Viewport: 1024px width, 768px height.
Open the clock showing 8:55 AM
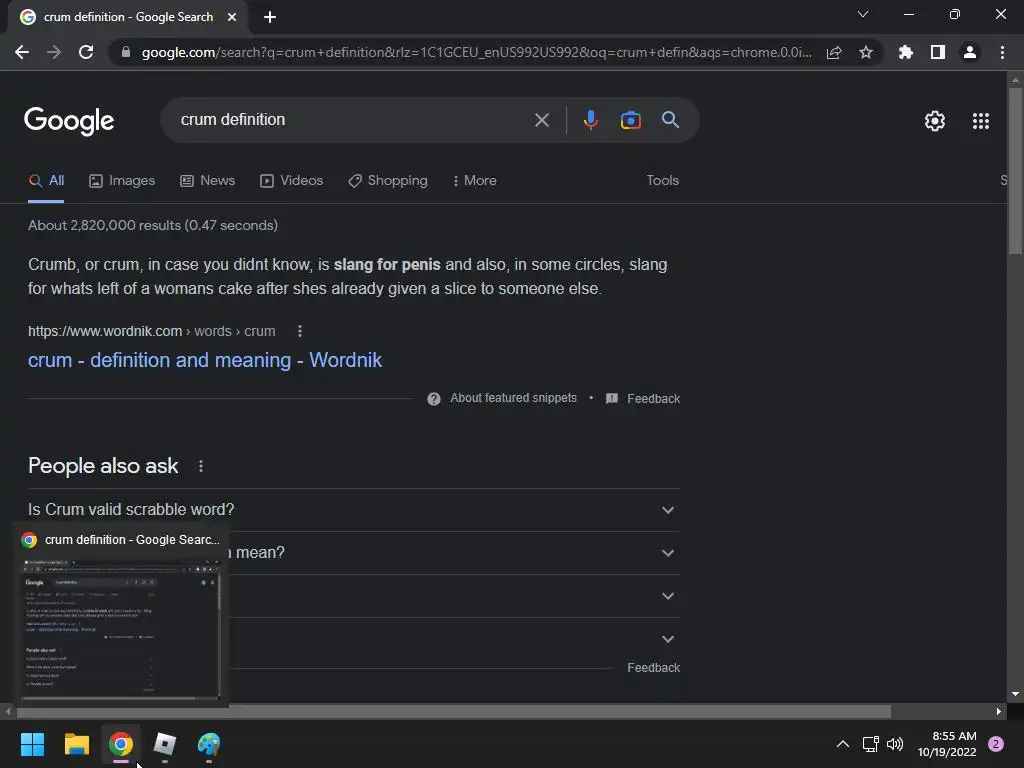point(947,744)
